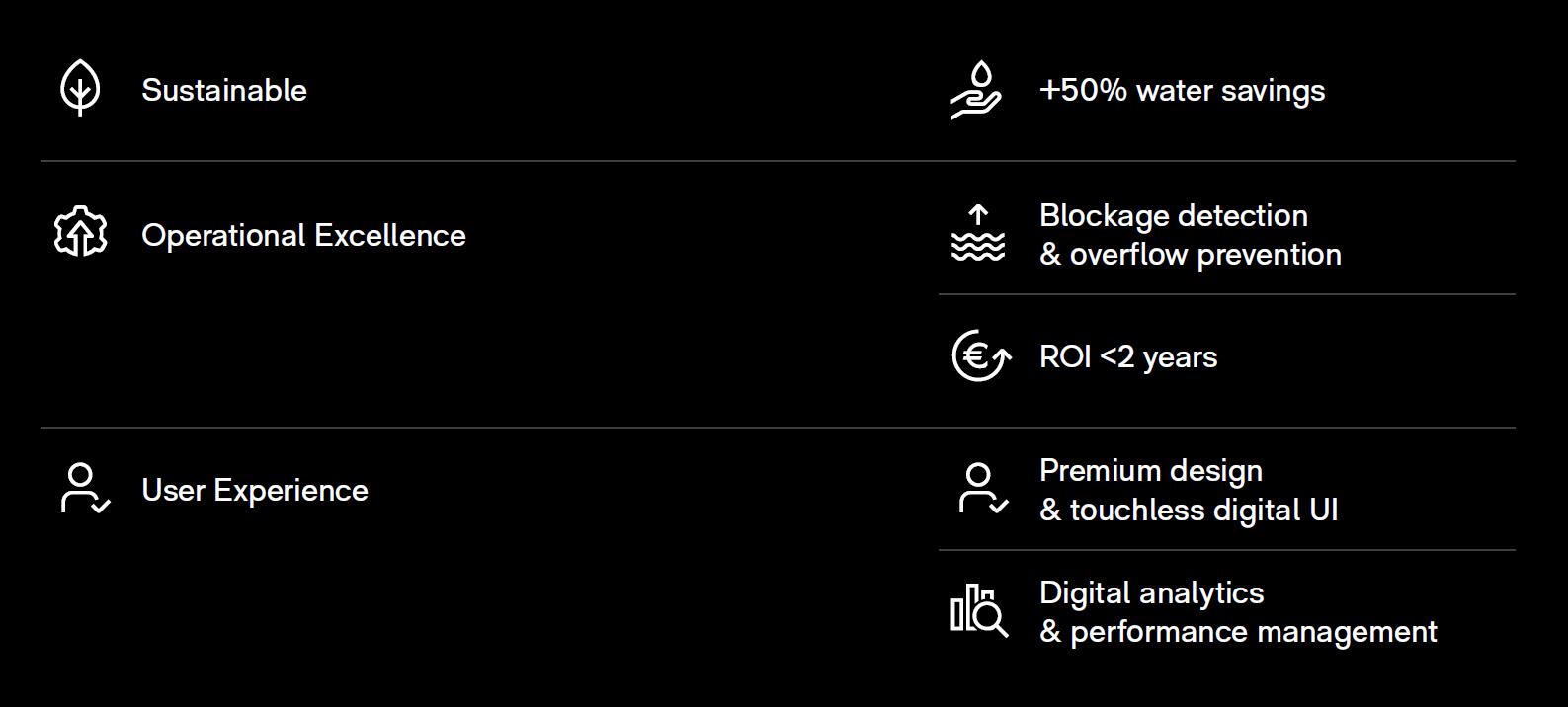Click the +50% water savings text
Screen dimensions: 1568x707
[1182, 91]
